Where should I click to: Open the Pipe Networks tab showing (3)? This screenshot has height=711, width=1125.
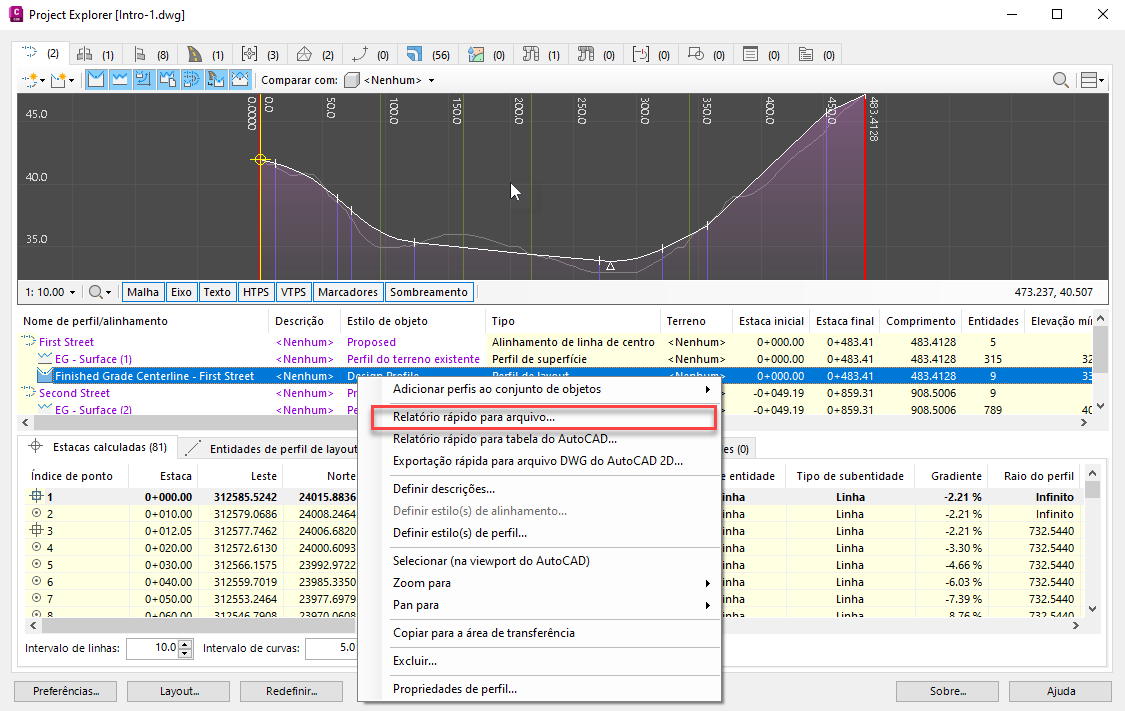click(260, 54)
